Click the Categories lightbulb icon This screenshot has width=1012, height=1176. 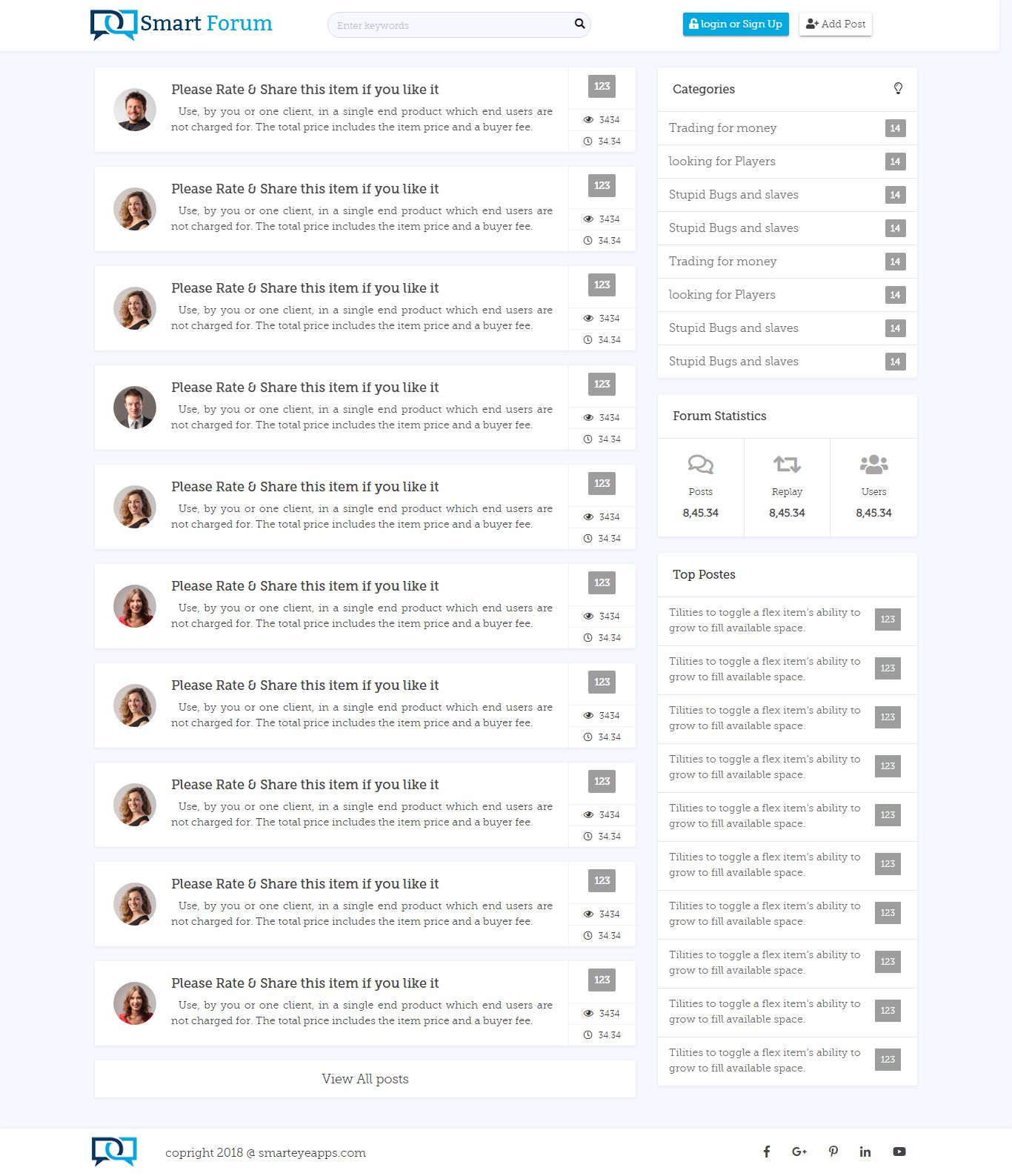[898, 89]
